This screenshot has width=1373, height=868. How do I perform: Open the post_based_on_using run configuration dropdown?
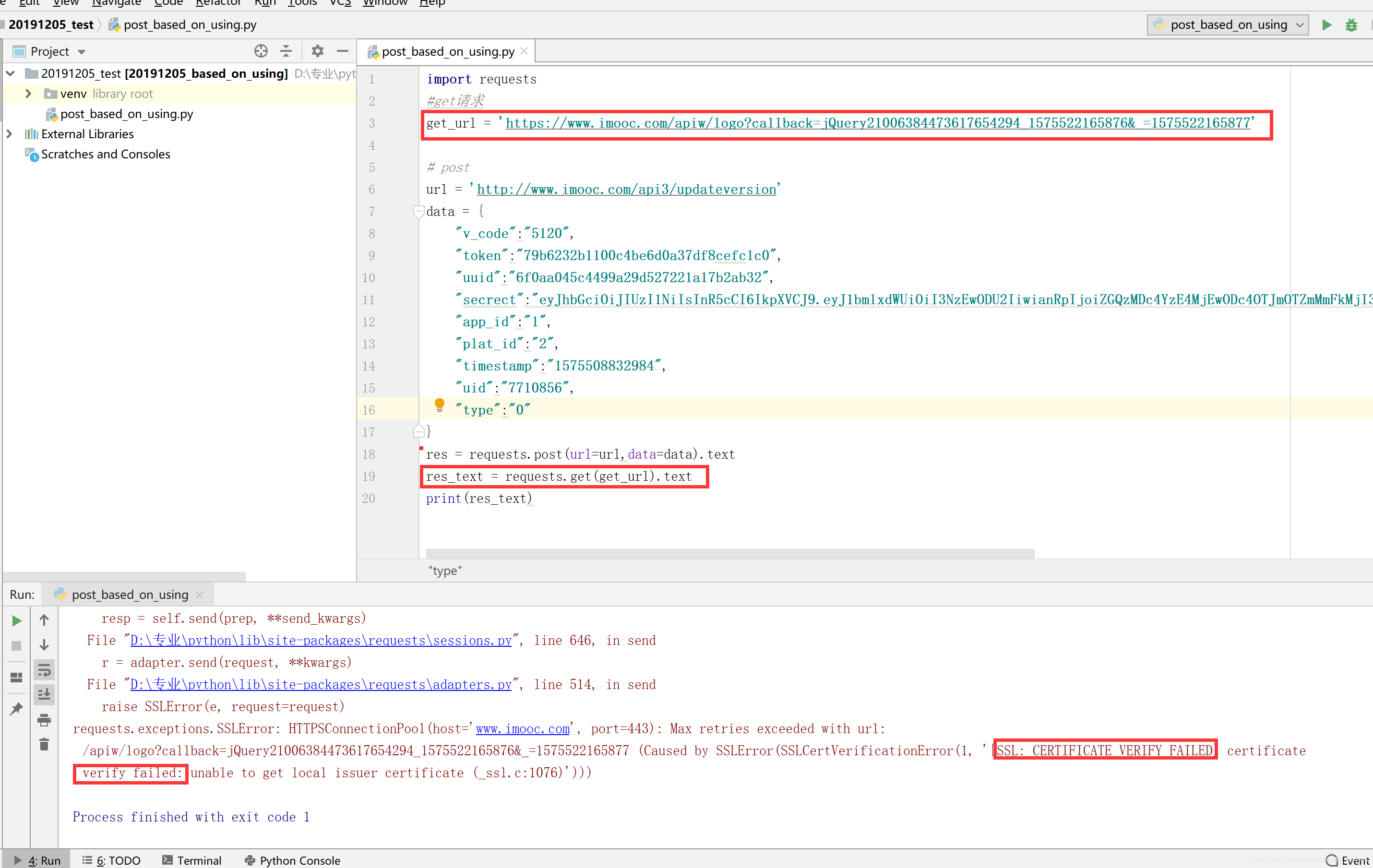[x=1228, y=25]
